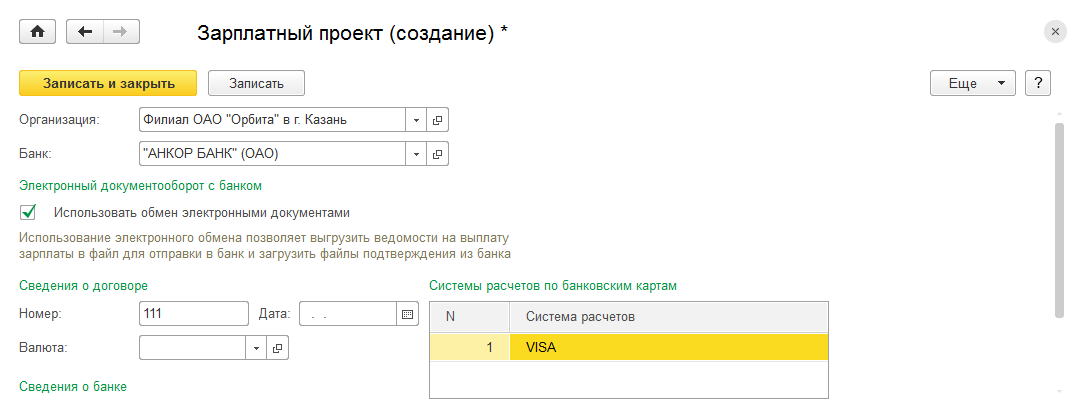Expand the Организация dropdown list

pos(416,120)
